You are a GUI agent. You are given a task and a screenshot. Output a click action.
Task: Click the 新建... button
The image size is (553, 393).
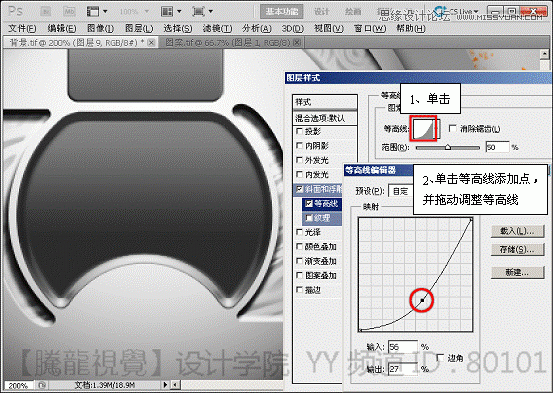click(x=517, y=272)
